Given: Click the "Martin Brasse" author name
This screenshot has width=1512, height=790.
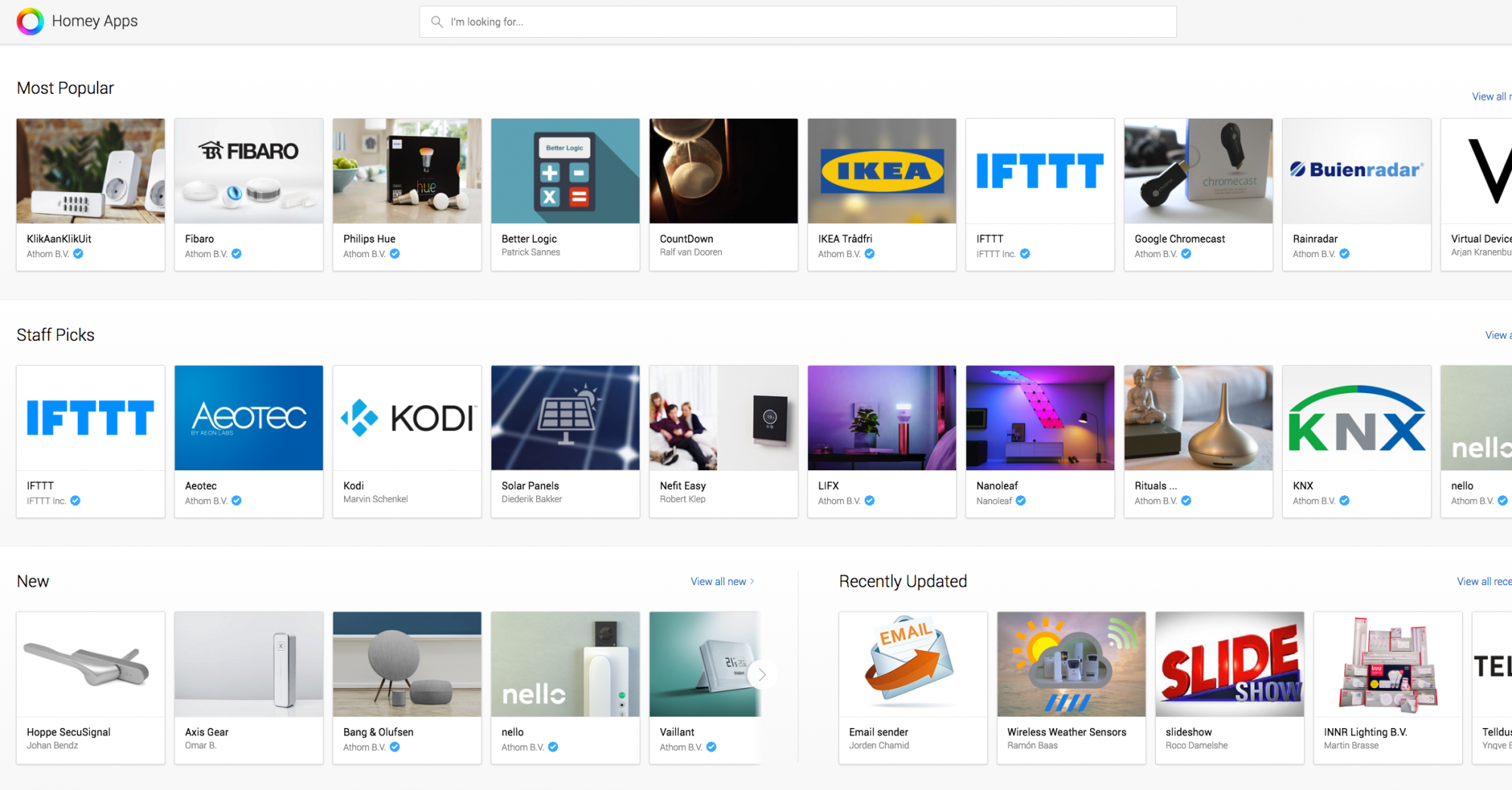Looking at the screenshot, I should (1351, 745).
